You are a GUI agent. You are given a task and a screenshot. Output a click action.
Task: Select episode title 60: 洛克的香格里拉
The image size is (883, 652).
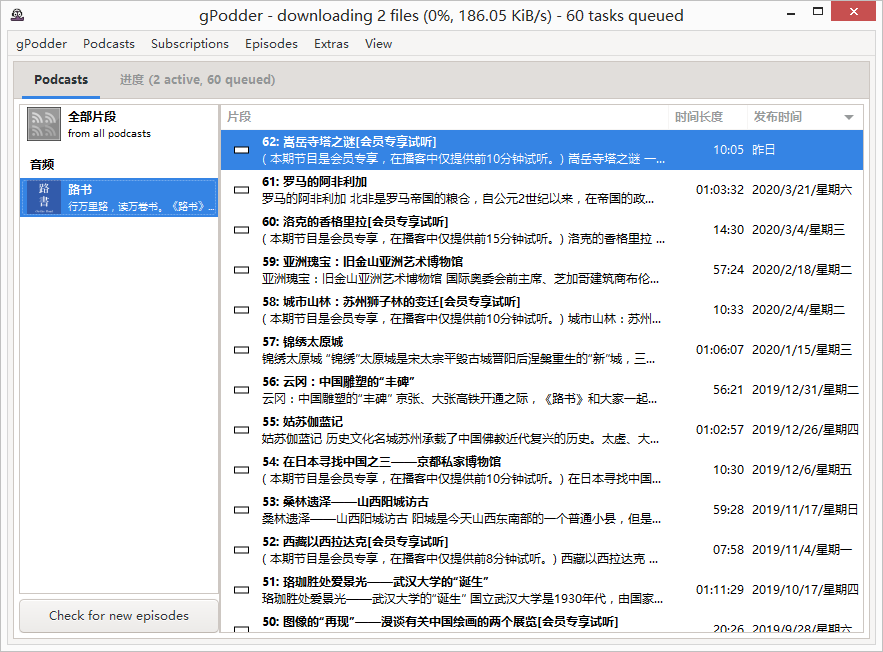(x=355, y=222)
